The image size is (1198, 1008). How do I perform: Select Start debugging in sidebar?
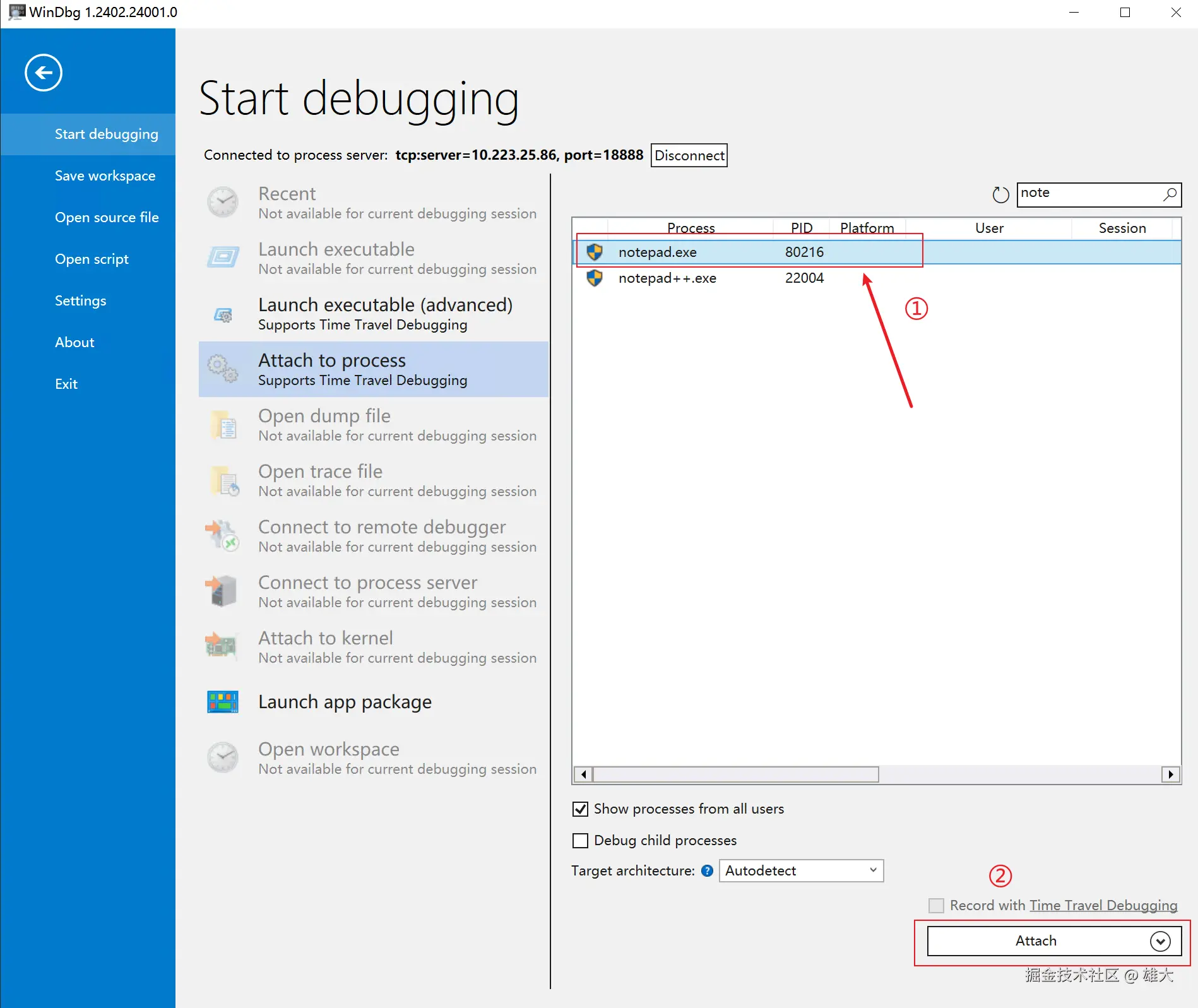(x=88, y=134)
